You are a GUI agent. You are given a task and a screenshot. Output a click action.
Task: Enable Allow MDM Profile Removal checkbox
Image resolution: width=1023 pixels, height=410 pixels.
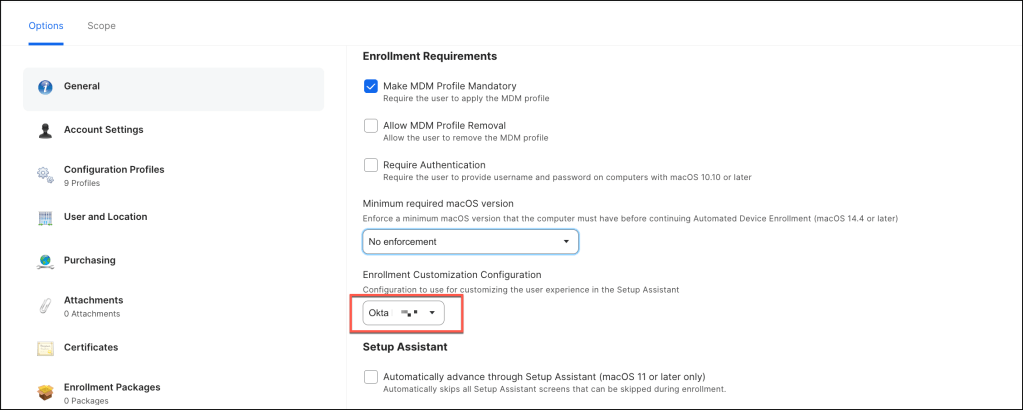click(x=371, y=125)
